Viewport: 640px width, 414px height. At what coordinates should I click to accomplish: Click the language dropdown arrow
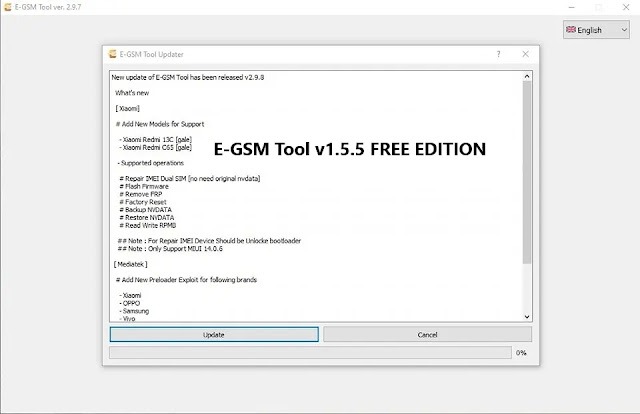(x=624, y=30)
